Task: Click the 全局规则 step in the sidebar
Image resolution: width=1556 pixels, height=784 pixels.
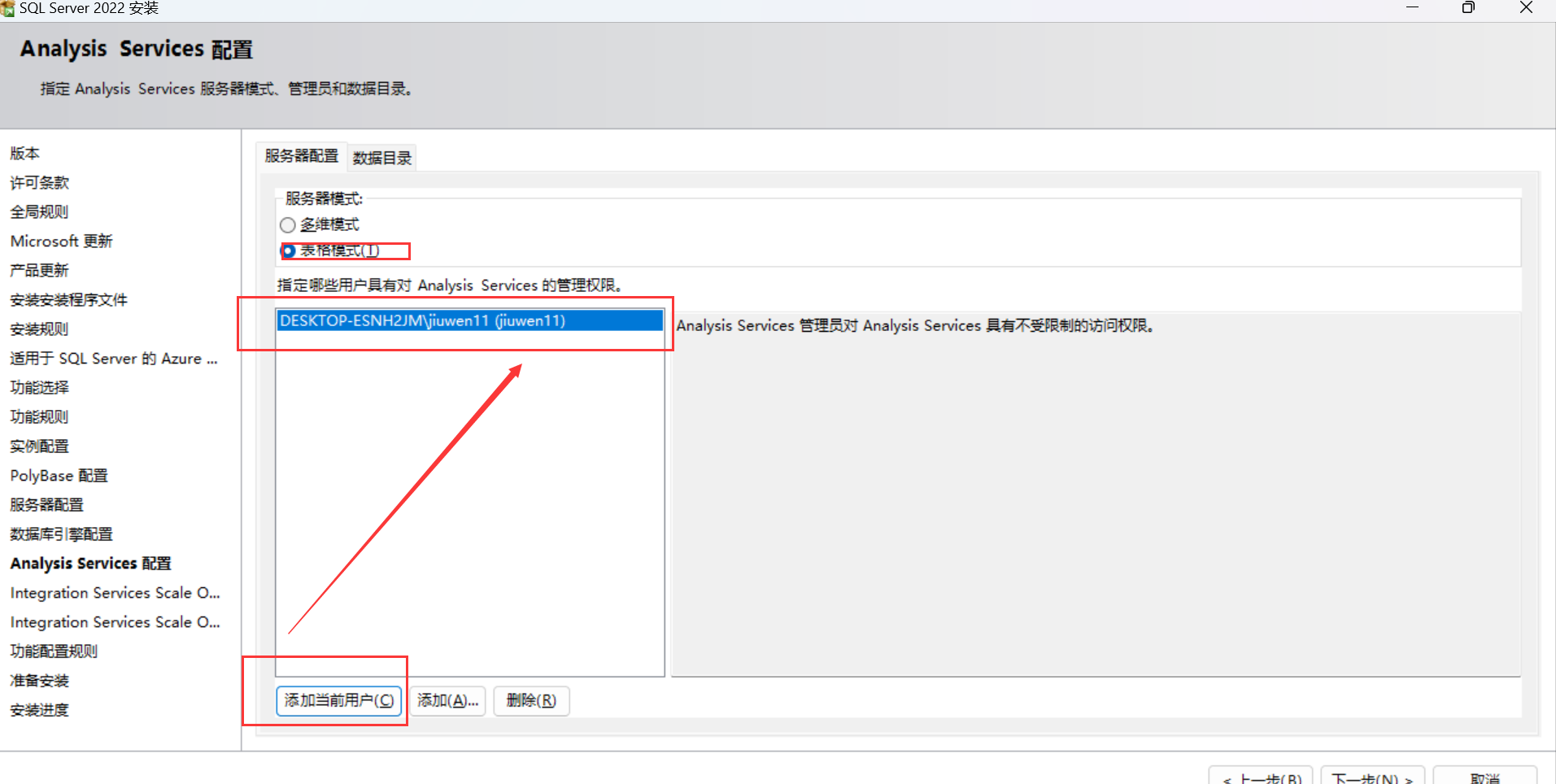Action: tap(39, 211)
